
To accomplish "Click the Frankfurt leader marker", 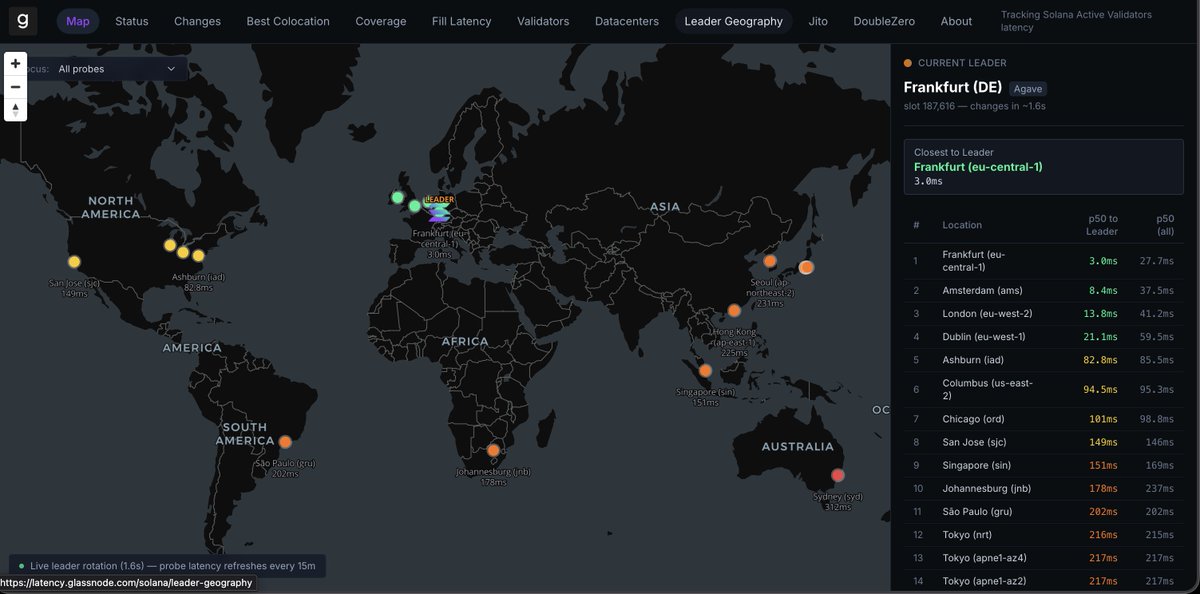I will [x=439, y=211].
